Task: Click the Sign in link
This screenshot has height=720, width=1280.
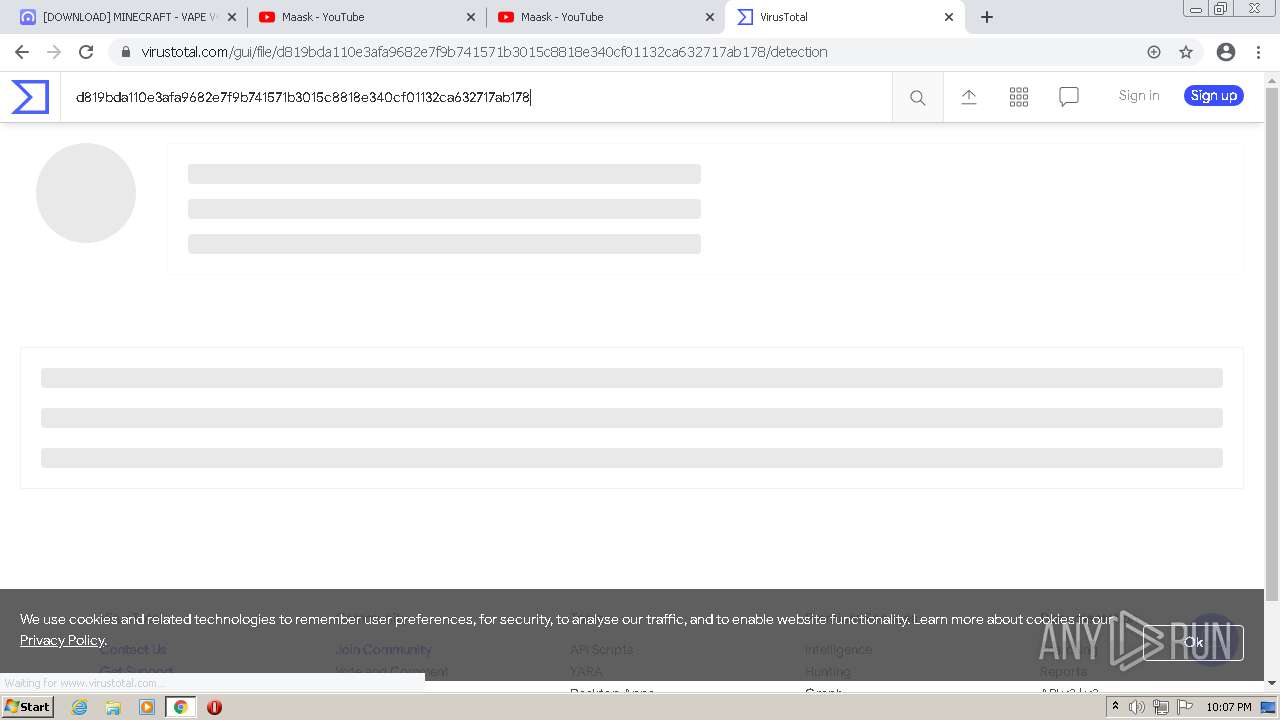Action: tap(1139, 96)
